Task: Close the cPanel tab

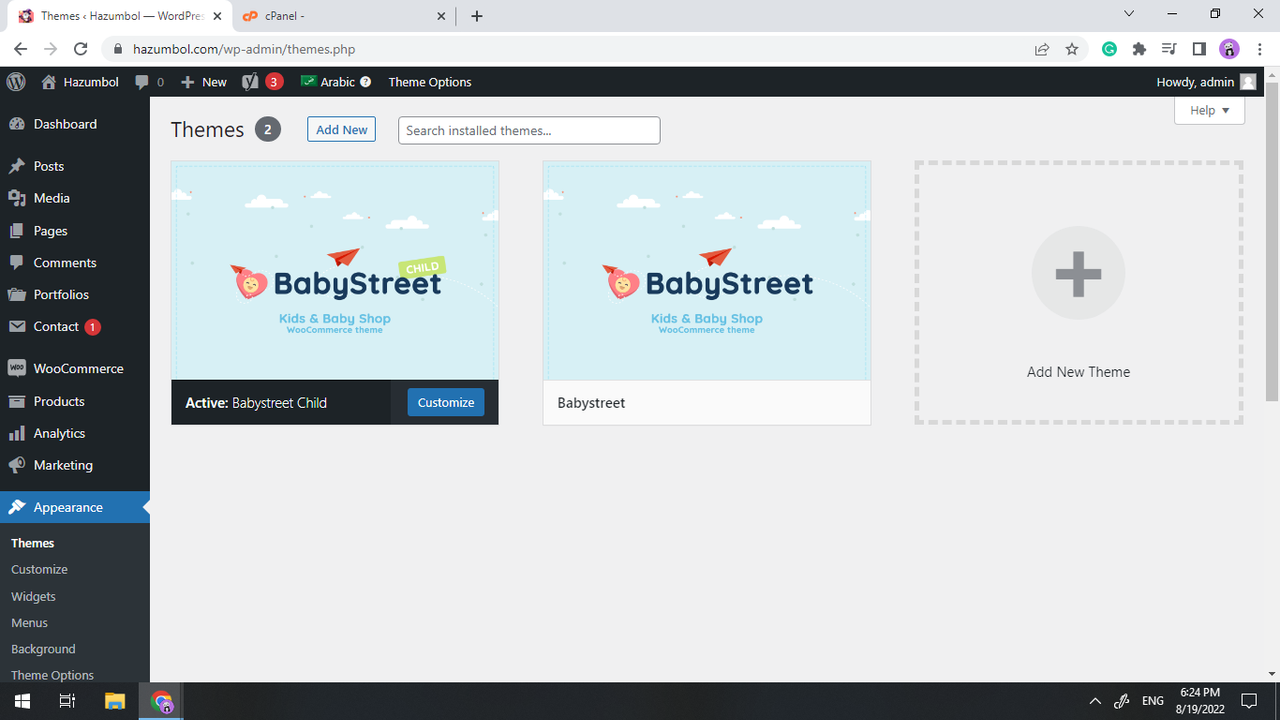Action: click(442, 16)
